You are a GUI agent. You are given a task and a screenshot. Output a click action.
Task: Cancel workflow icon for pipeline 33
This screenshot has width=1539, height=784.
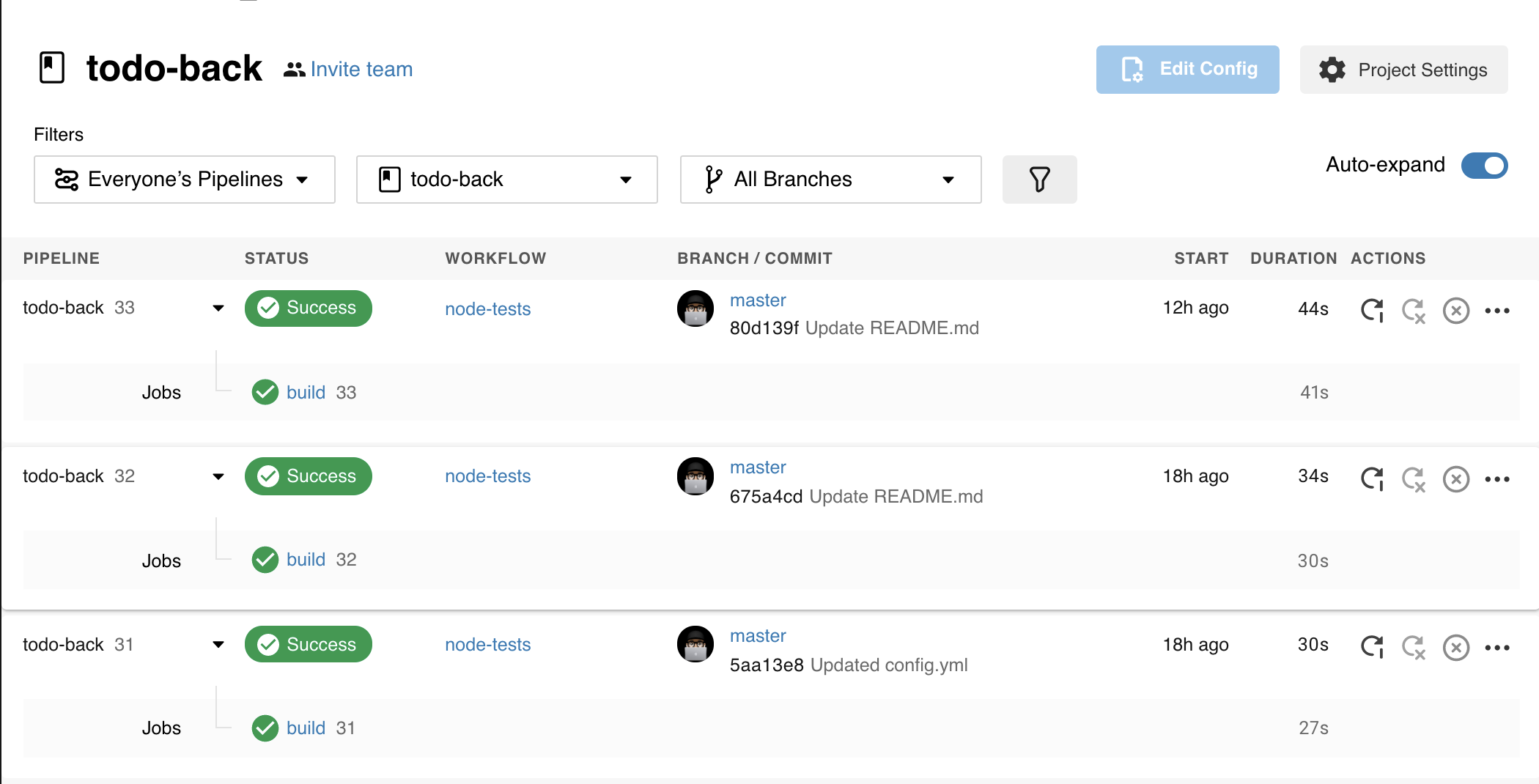pos(1455,310)
